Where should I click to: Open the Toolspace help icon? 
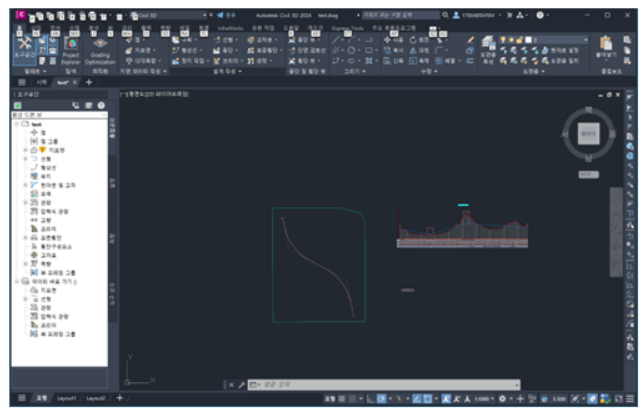[x=101, y=105]
